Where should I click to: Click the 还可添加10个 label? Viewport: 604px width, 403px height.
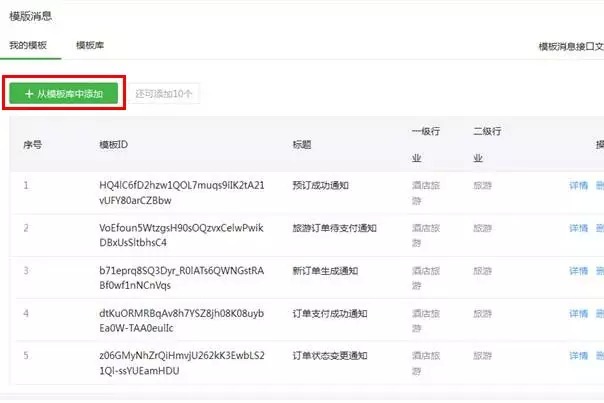tap(166, 93)
